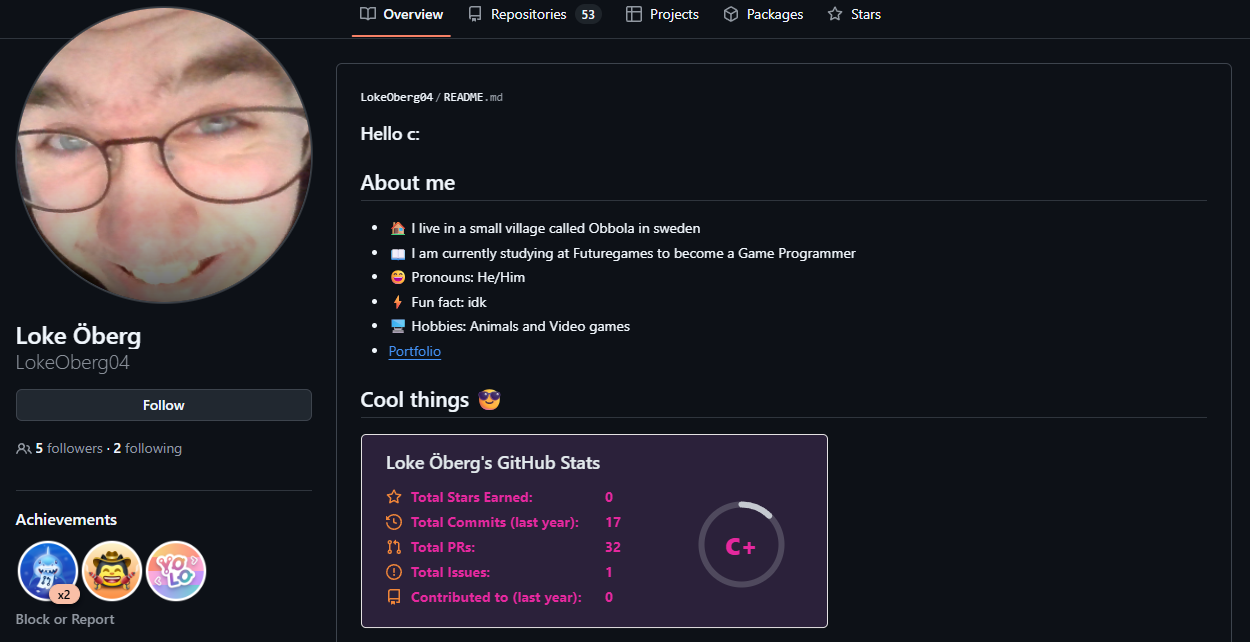Screen dimensions: 1250x642
Task: View the 5 followers list
Action: (69, 449)
